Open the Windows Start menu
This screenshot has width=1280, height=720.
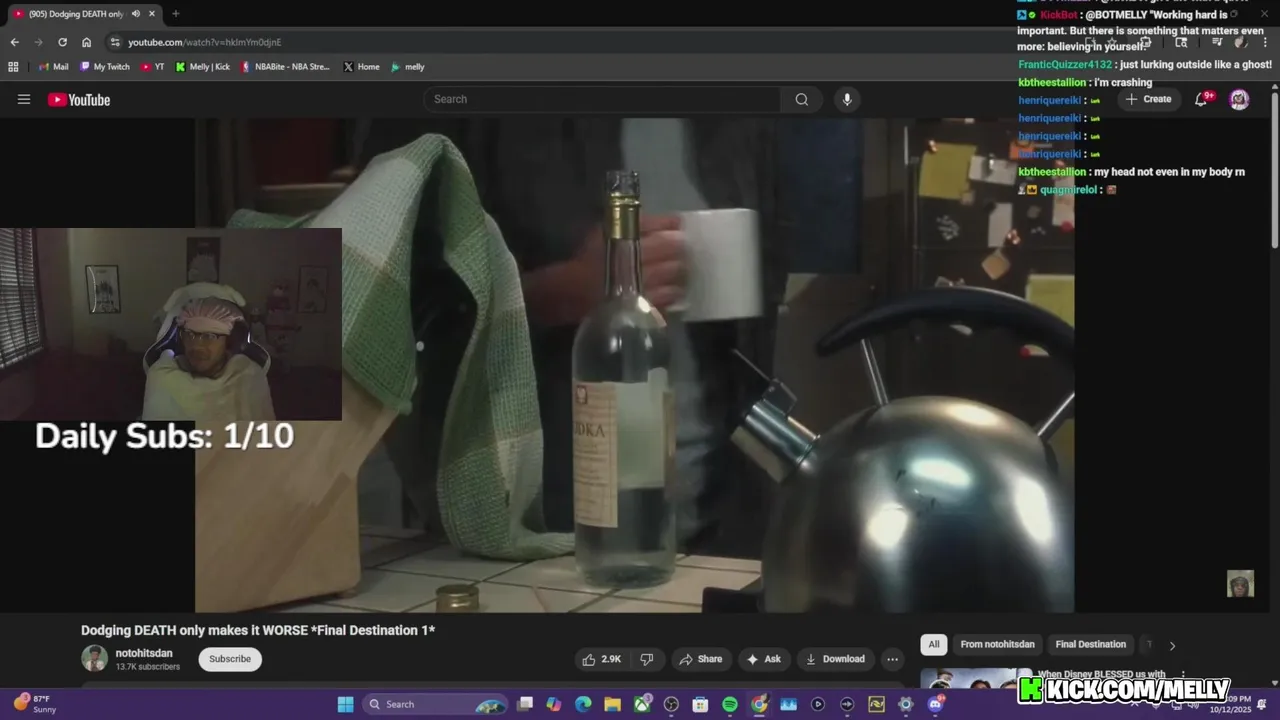point(345,704)
